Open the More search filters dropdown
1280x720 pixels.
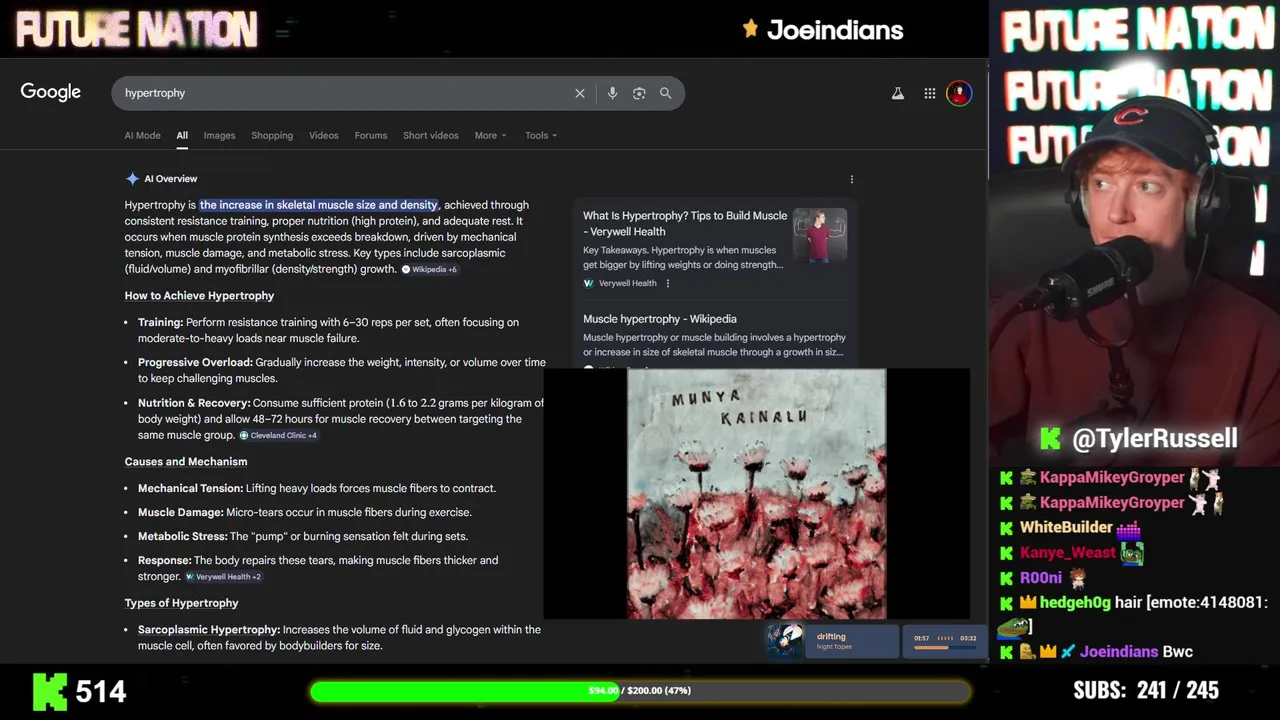tap(490, 135)
